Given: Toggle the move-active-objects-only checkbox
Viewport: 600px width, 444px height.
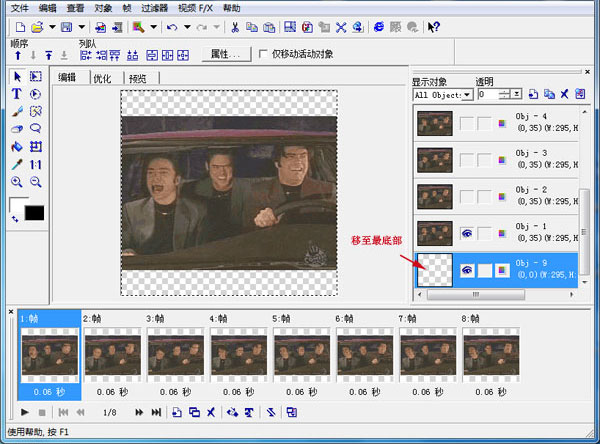Looking at the screenshot, I should click(263, 54).
